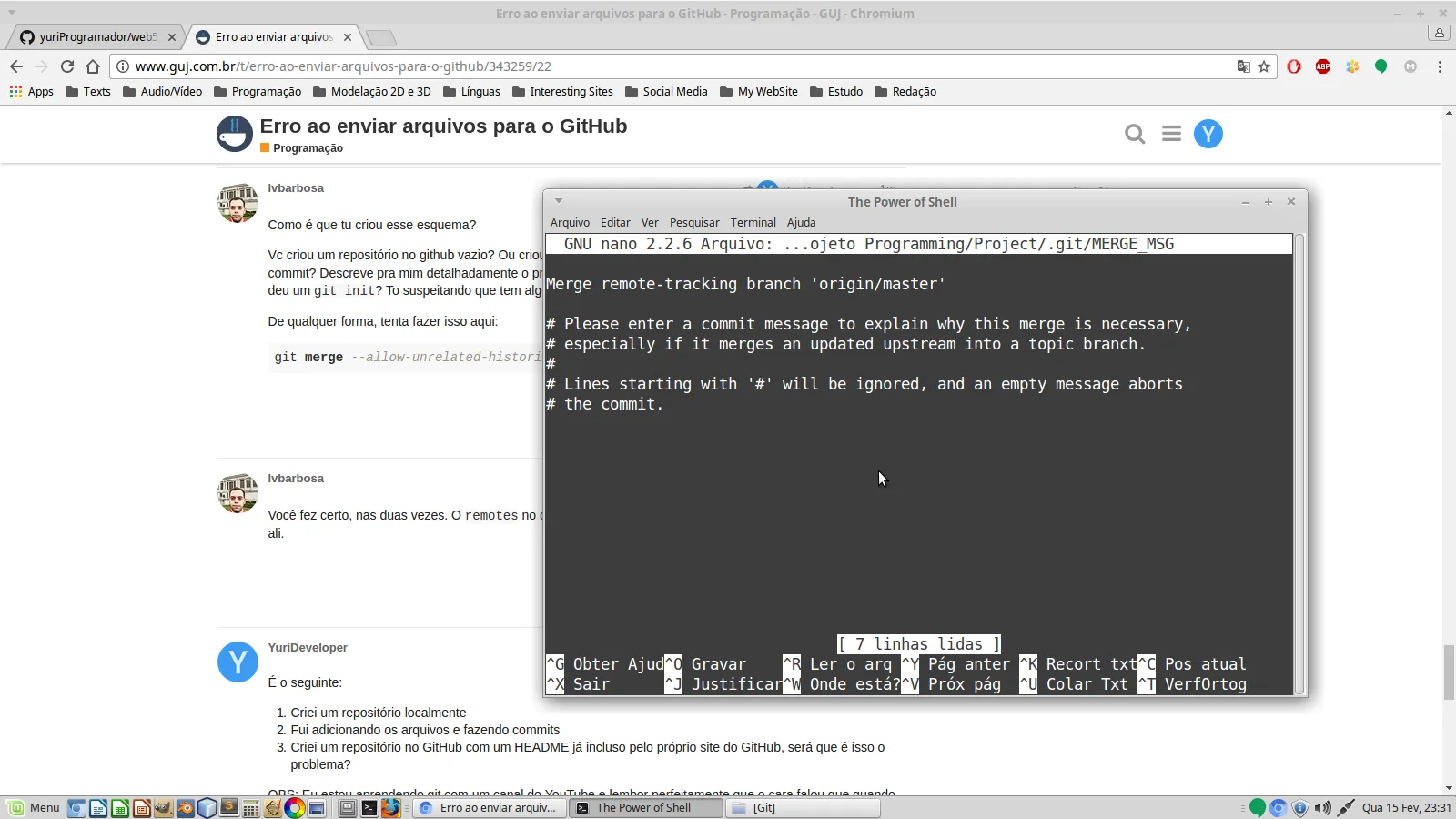
Task: Reload the page with the refresh icon
Action: coord(67,66)
